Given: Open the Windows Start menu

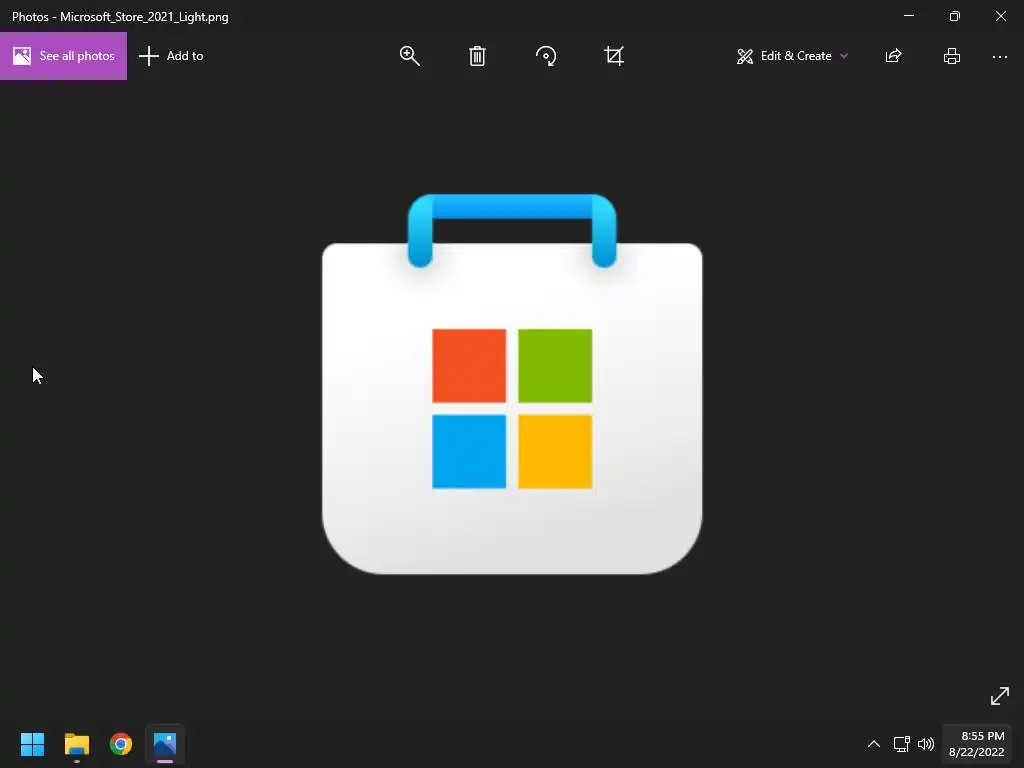Looking at the screenshot, I should [x=32, y=744].
